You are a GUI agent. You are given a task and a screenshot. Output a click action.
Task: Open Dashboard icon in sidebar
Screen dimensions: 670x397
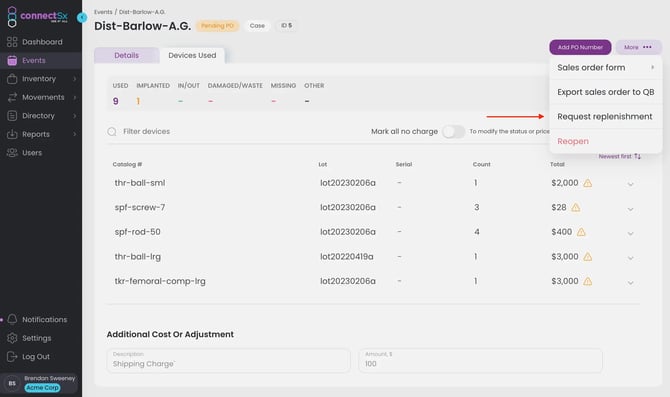pos(12,42)
